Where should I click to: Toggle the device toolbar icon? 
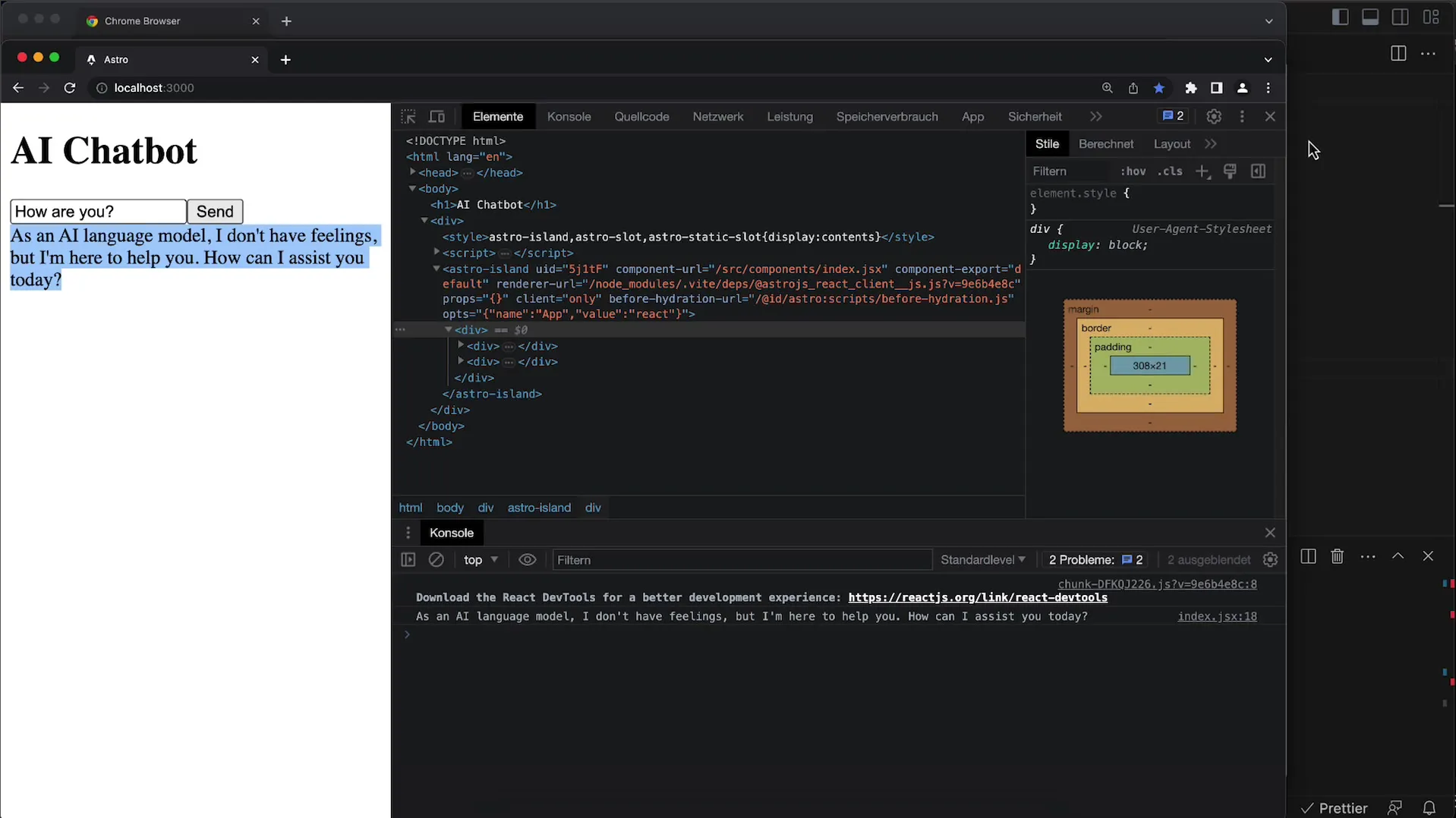point(436,117)
